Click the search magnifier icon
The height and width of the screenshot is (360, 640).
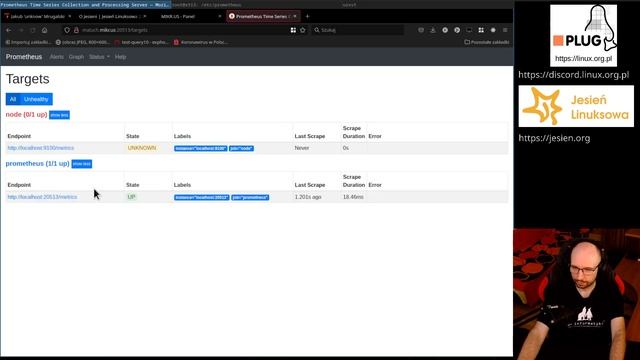pyautogui.click(x=317, y=30)
